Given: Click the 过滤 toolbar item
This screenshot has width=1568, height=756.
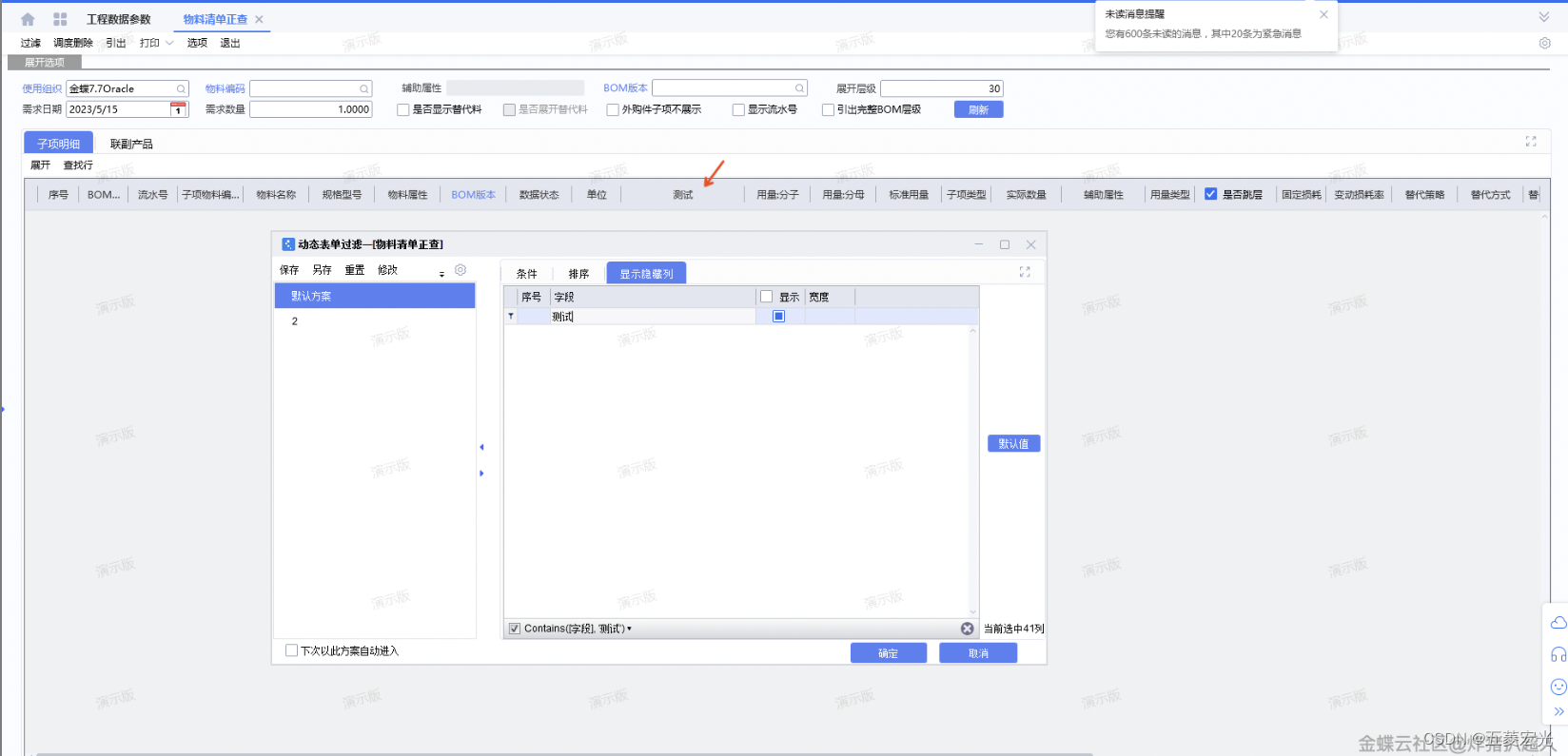Looking at the screenshot, I should click(30, 43).
